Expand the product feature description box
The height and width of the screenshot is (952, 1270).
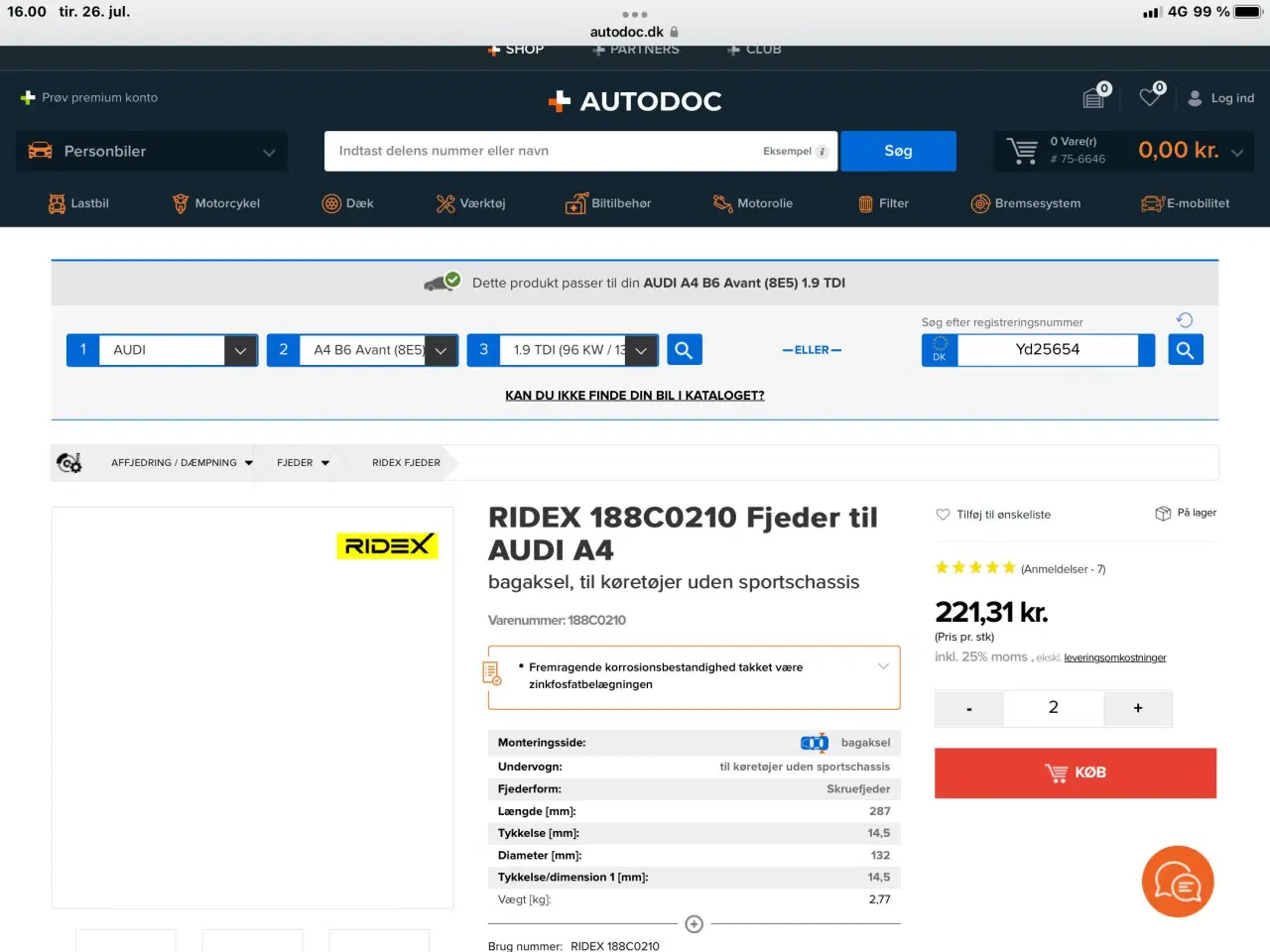(x=883, y=666)
